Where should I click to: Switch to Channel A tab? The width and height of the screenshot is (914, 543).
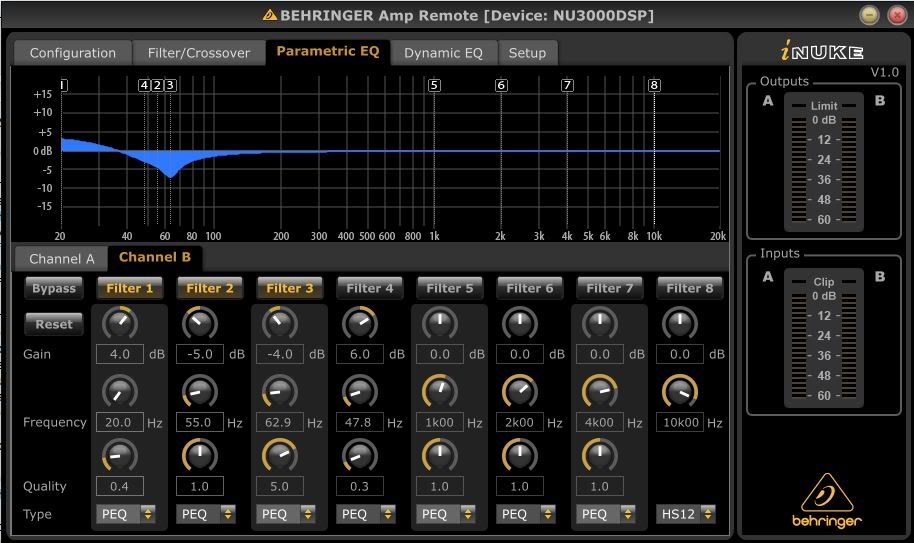point(61,259)
